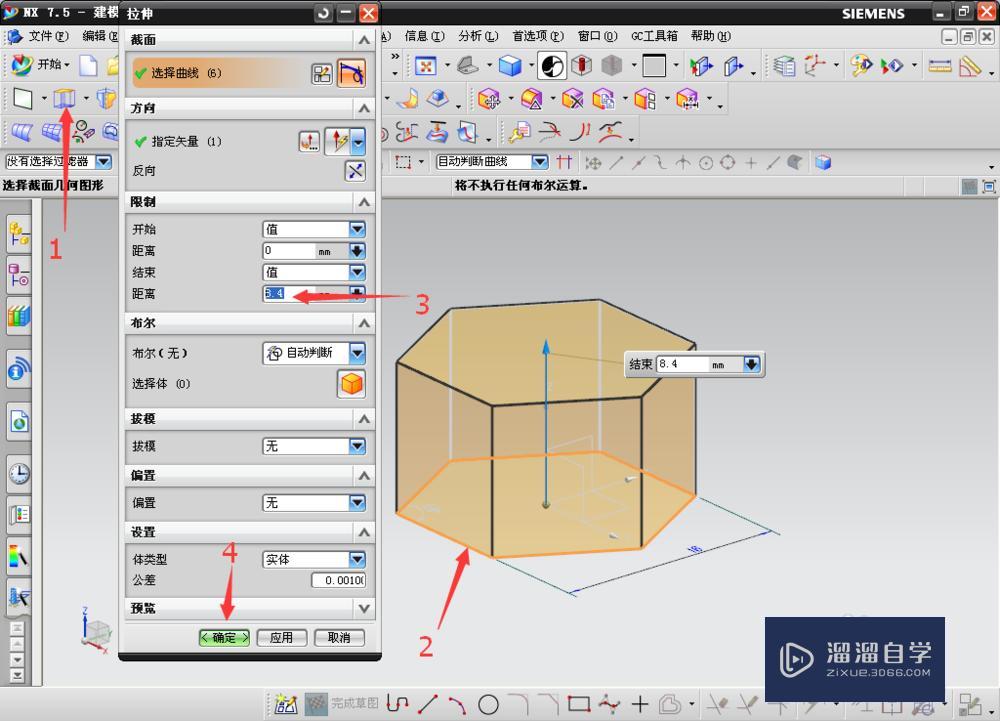Click the Delete Face cube icon with X
Screen dimensions: 1000x721
tap(572, 99)
